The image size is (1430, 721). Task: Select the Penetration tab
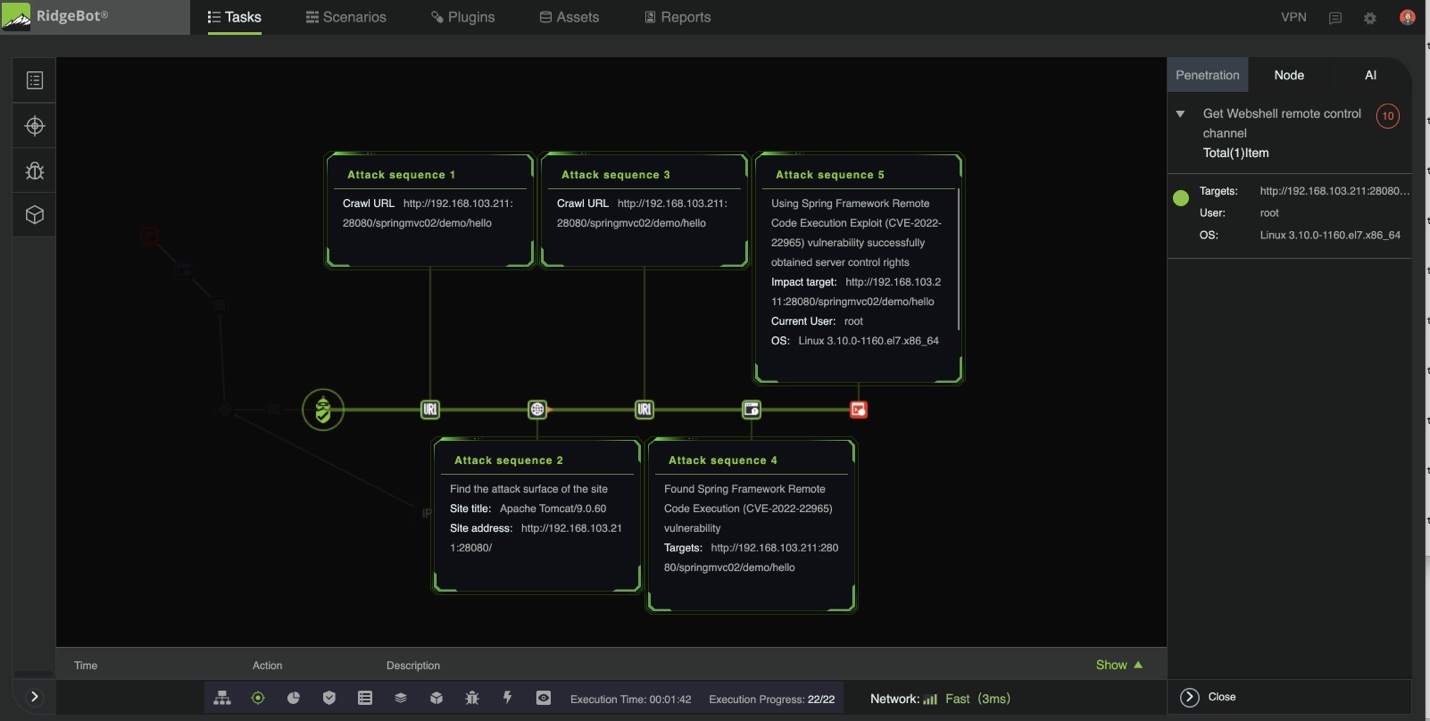(1207, 75)
